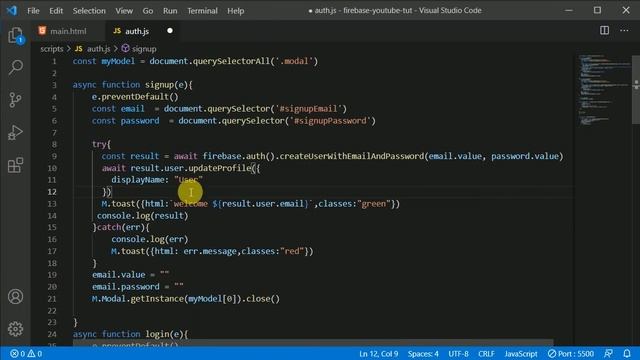Open the View menu
Viewport: 640px width, 360px height.
click(124, 11)
